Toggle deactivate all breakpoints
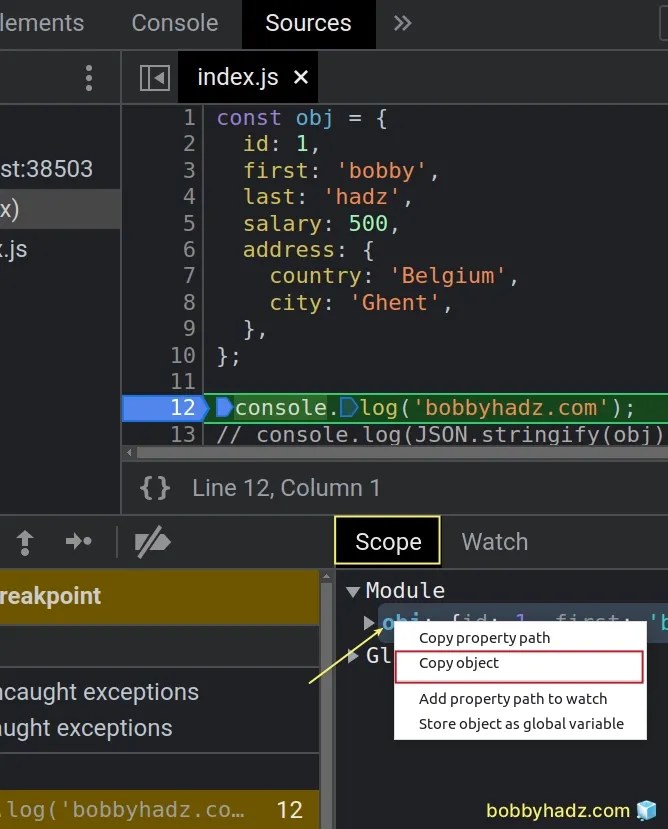The width and height of the screenshot is (668, 829). click(x=152, y=541)
